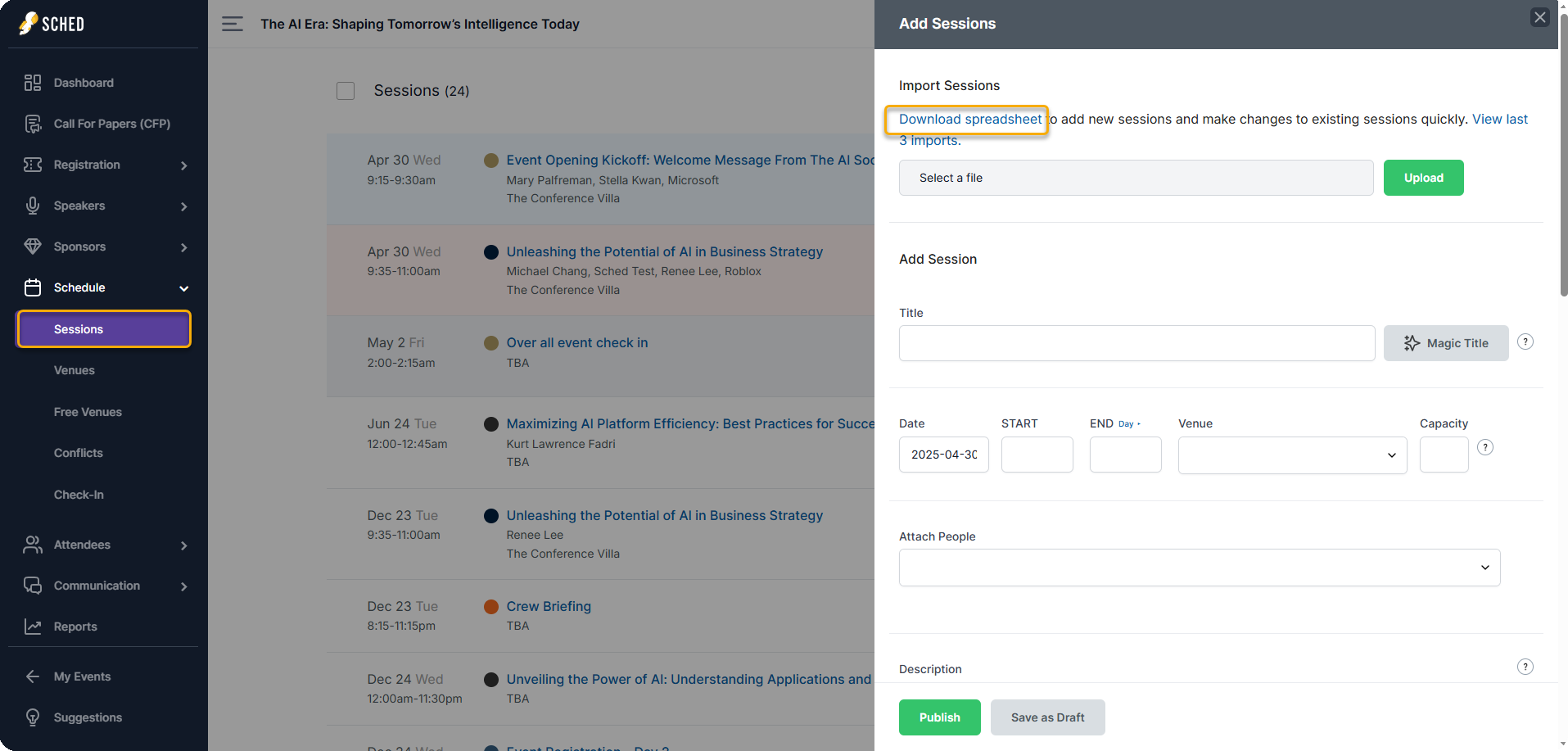This screenshot has height=751, width=1568.
Task: Click the Sponsors diamond icon
Action: click(33, 247)
